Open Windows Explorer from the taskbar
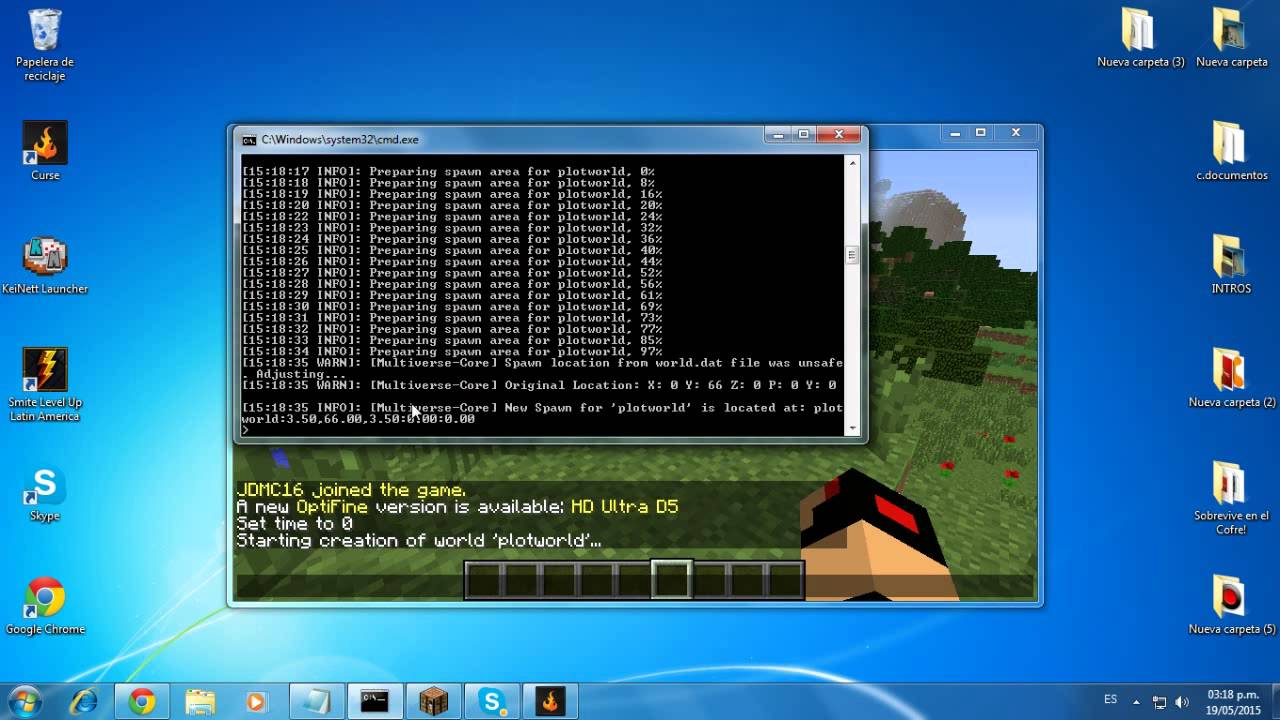Viewport: 1280px width, 720px height. tap(199, 702)
